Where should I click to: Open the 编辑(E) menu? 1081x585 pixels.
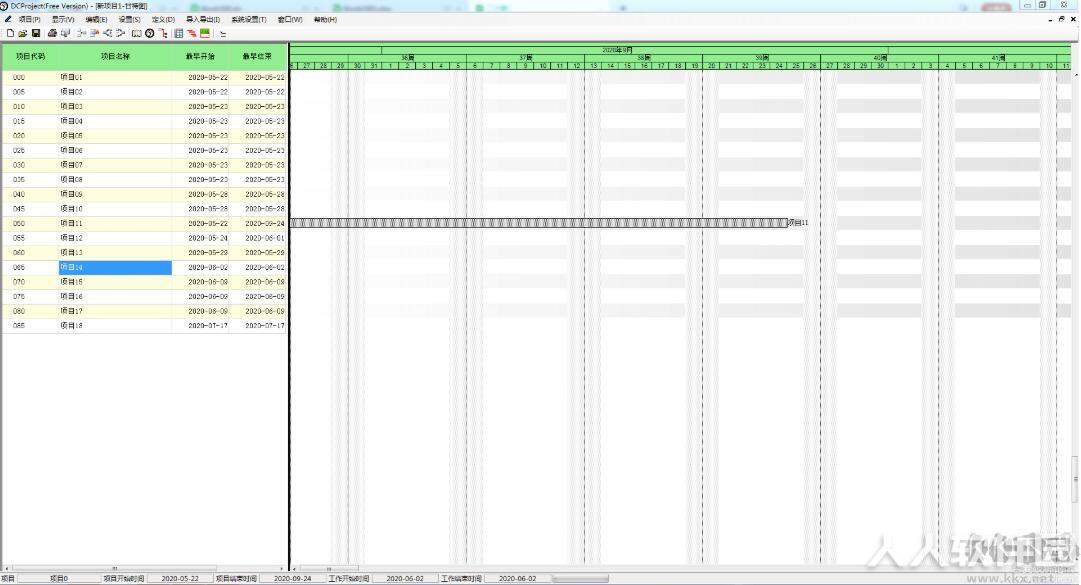click(96, 19)
